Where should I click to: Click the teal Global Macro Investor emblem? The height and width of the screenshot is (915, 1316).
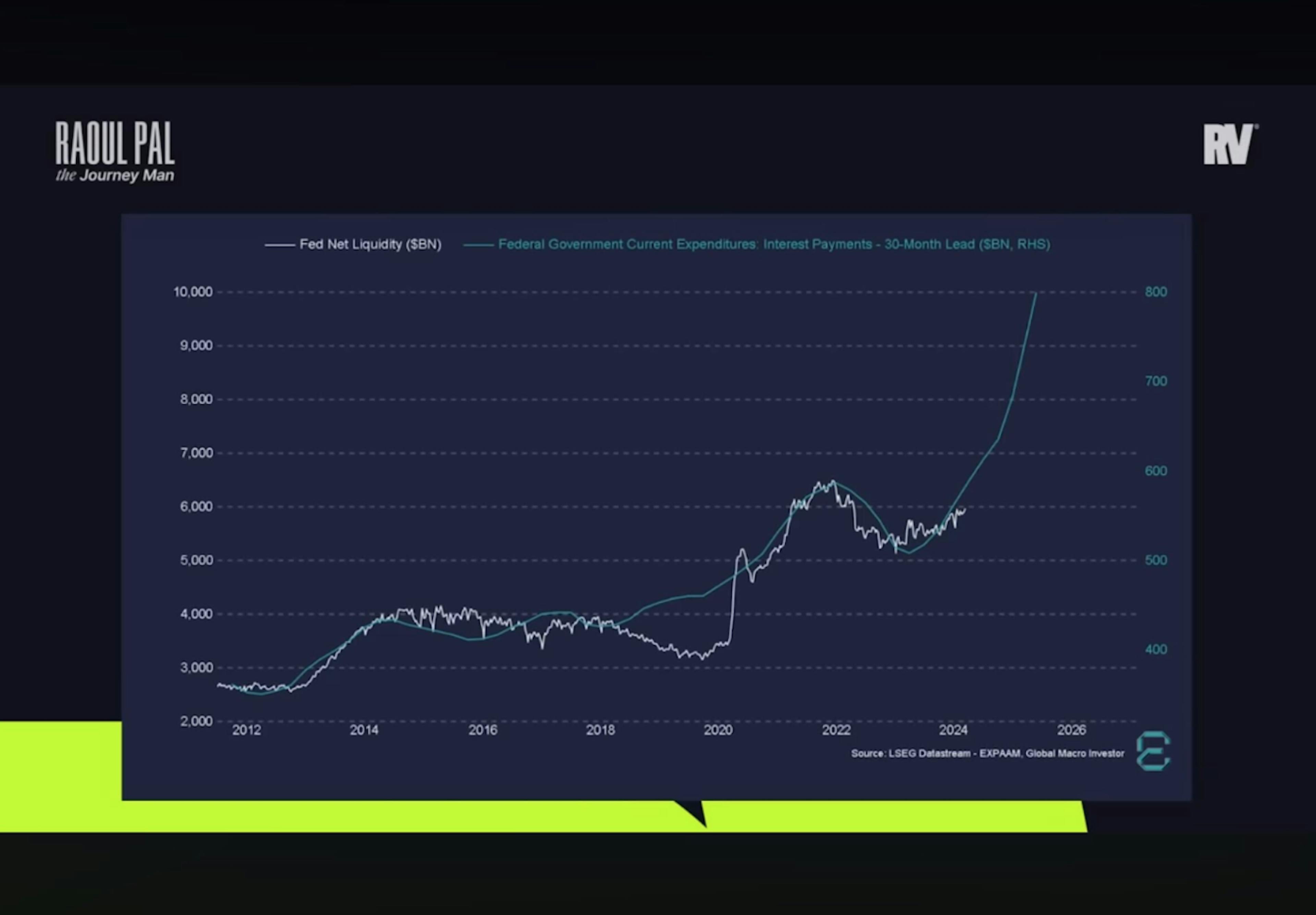point(1153,750)
